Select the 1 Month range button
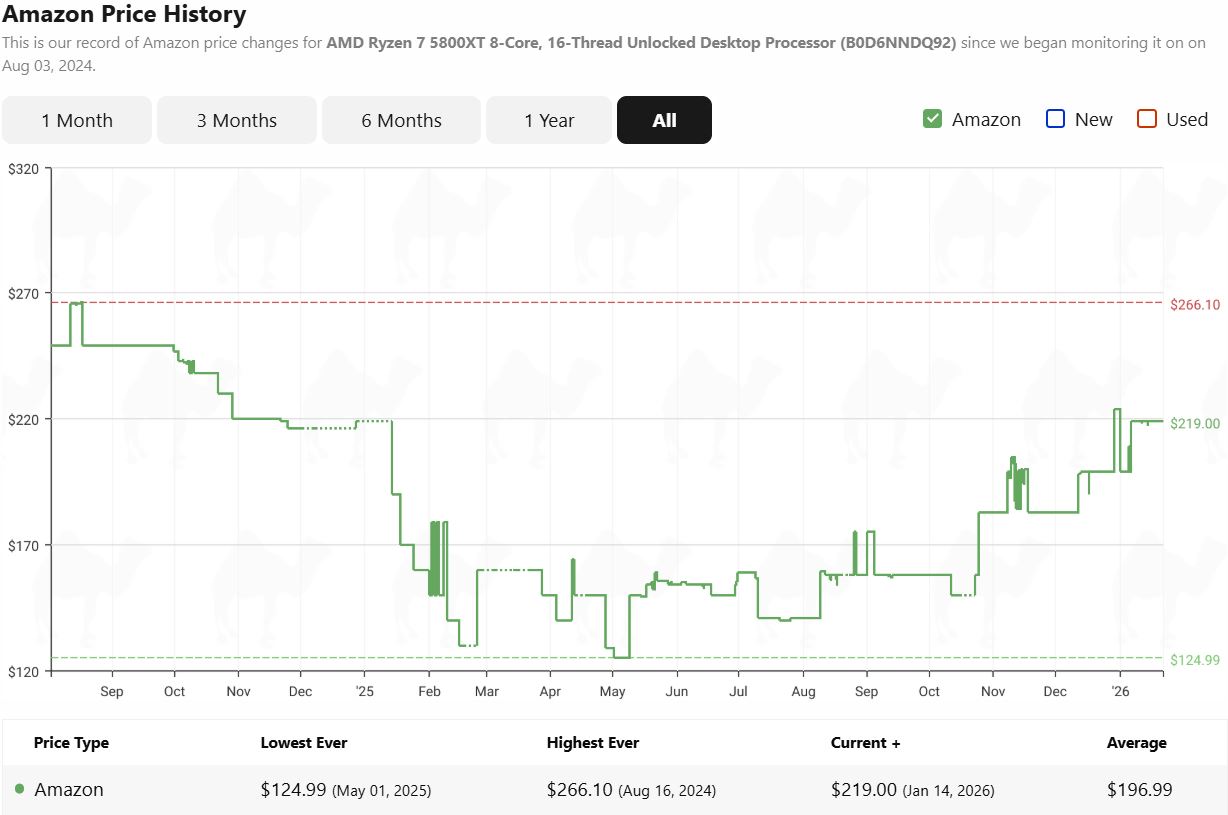The width and height of the screenshot is (1228, 815). pyautogui.click(x=77, y=120)
